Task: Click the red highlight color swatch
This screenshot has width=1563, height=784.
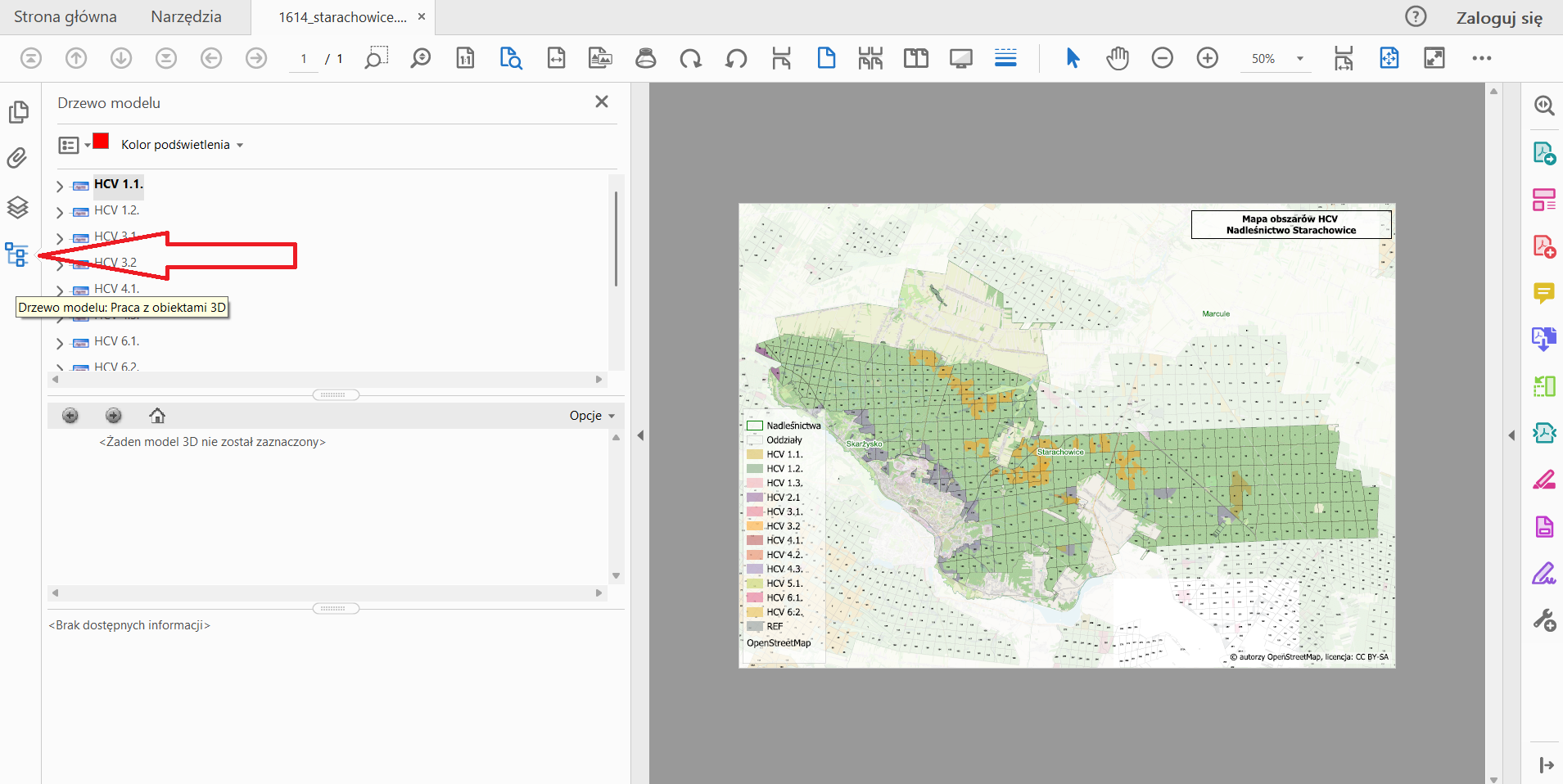Action: click(x=101, y=142)
